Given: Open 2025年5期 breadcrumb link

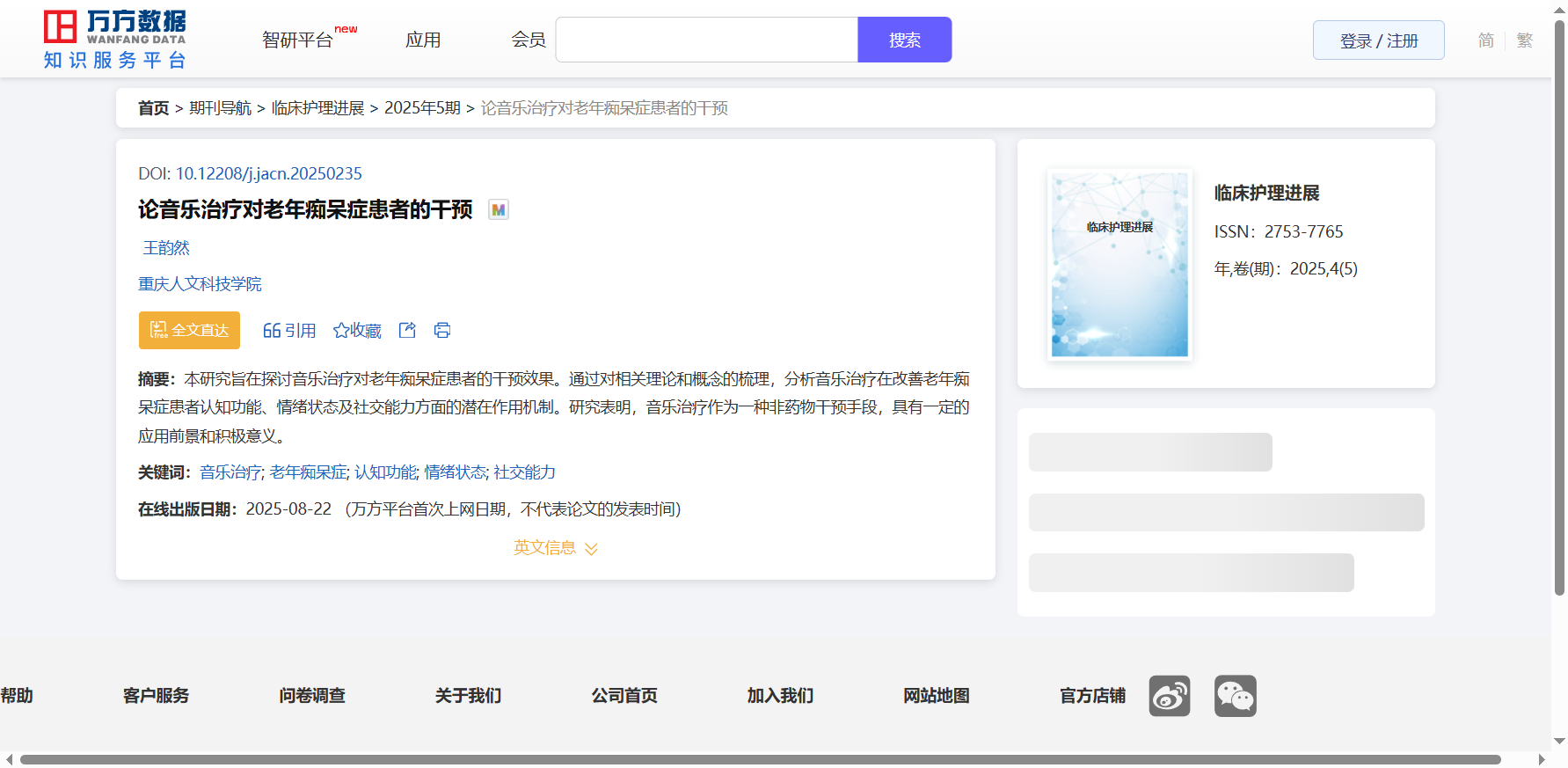Looking at the screenshot, I should coord(422,108).
